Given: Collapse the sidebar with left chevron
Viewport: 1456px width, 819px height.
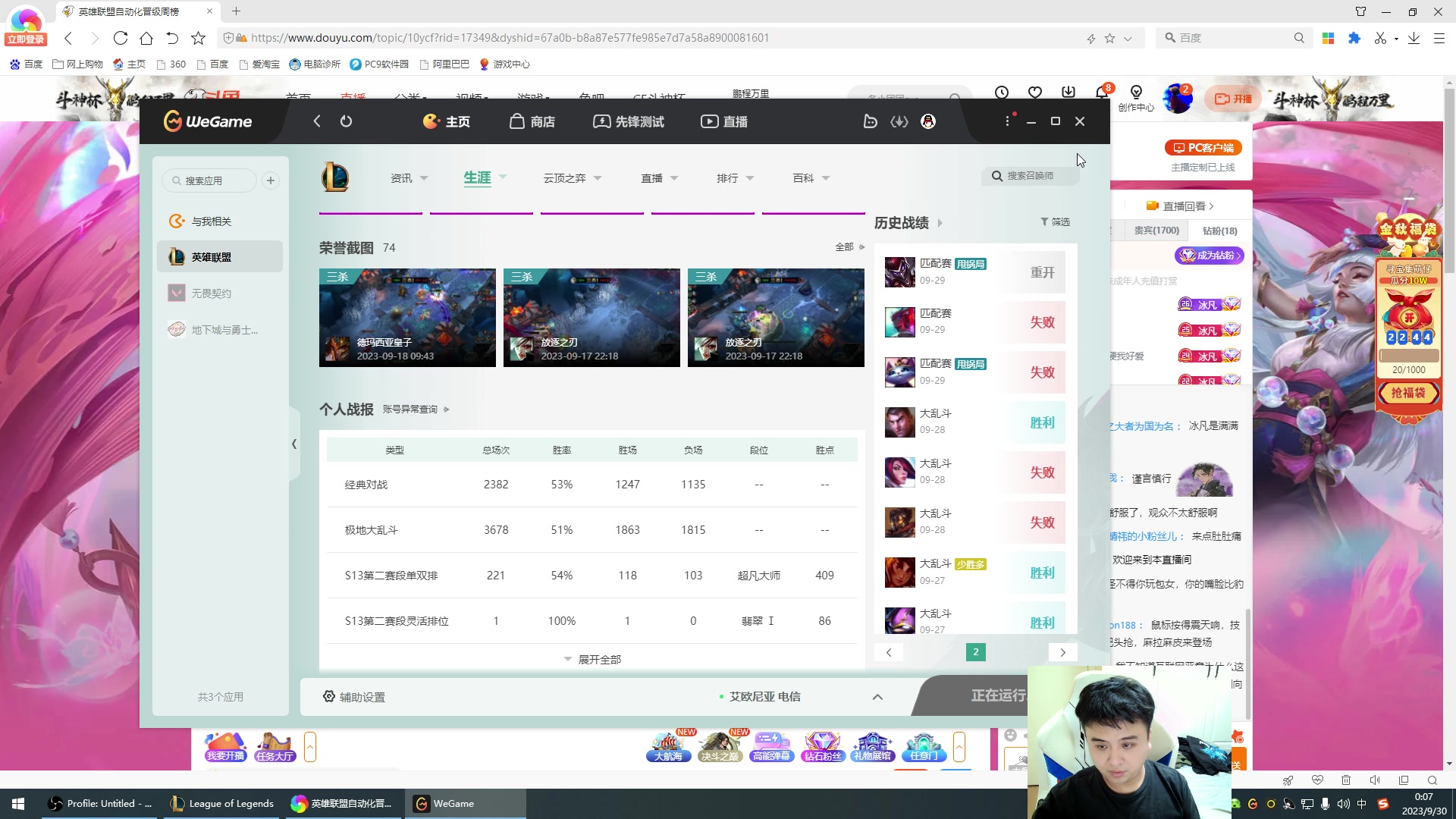Looking at the screenshot, I should click(294, 444).
